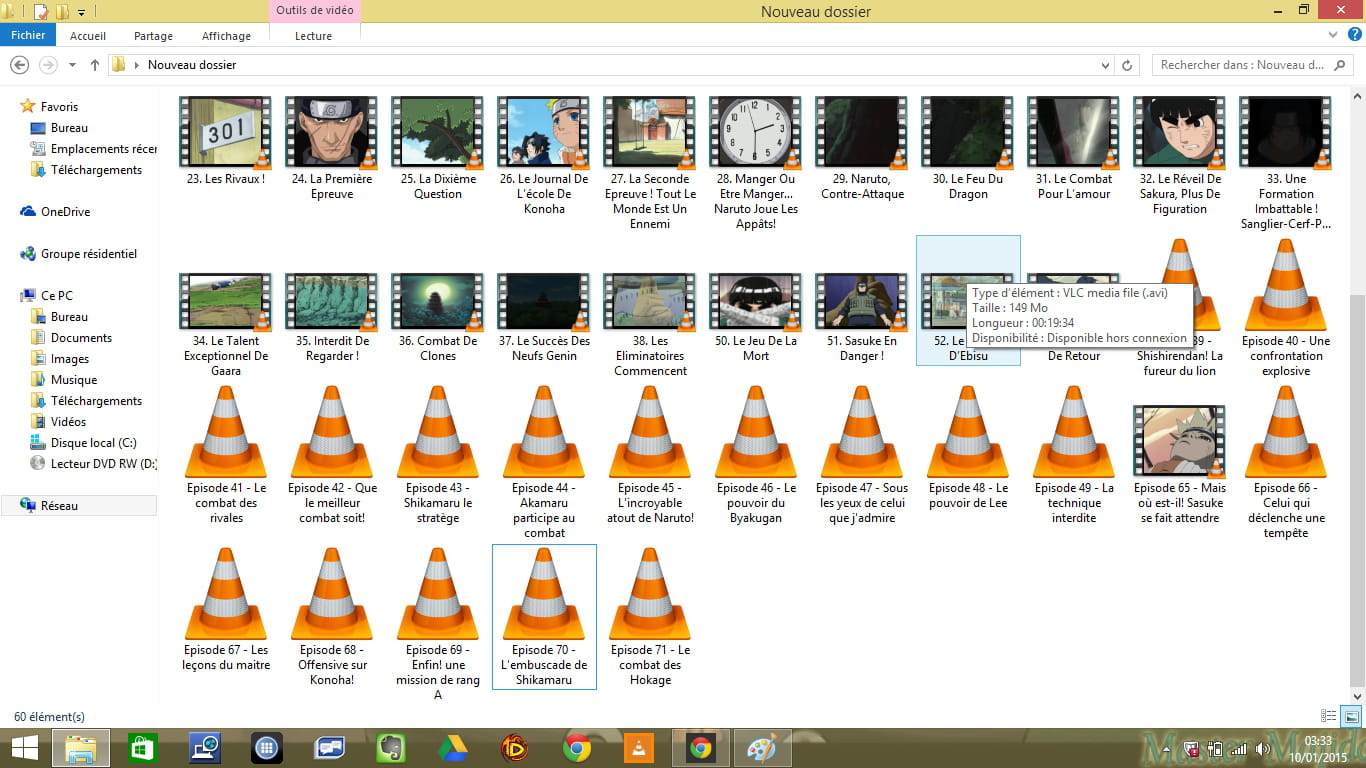Viewport: 1366px width, 768px height.
Task: Click the vertical scrollbar thumb
Action: pyautogui.click(x=1357, y=490)
